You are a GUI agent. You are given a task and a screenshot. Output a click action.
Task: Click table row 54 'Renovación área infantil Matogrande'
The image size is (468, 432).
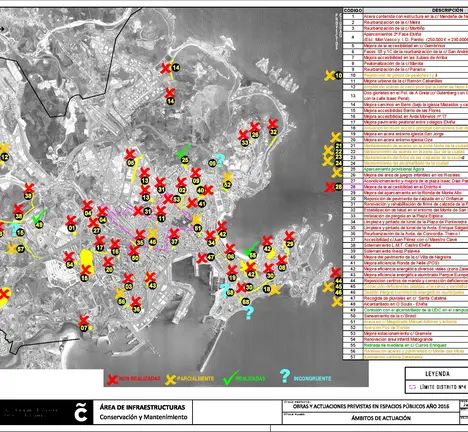[x=406, y=339]
